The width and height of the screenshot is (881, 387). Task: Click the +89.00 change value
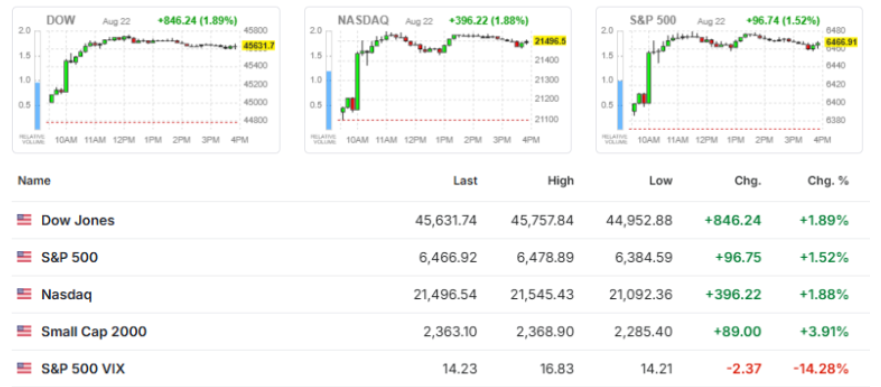point(738,331)
